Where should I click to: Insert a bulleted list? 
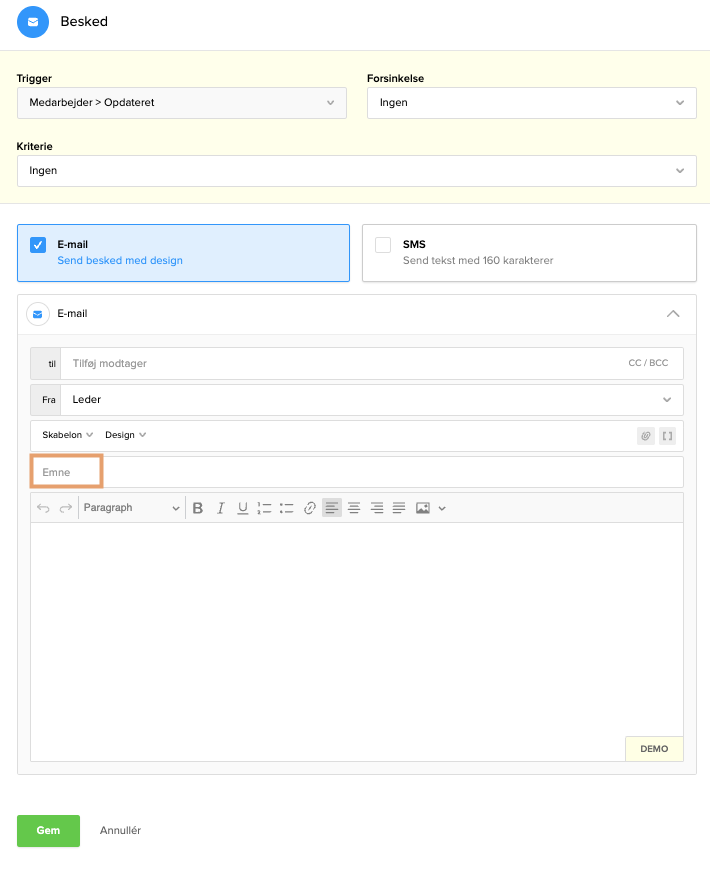coord(287,508)
